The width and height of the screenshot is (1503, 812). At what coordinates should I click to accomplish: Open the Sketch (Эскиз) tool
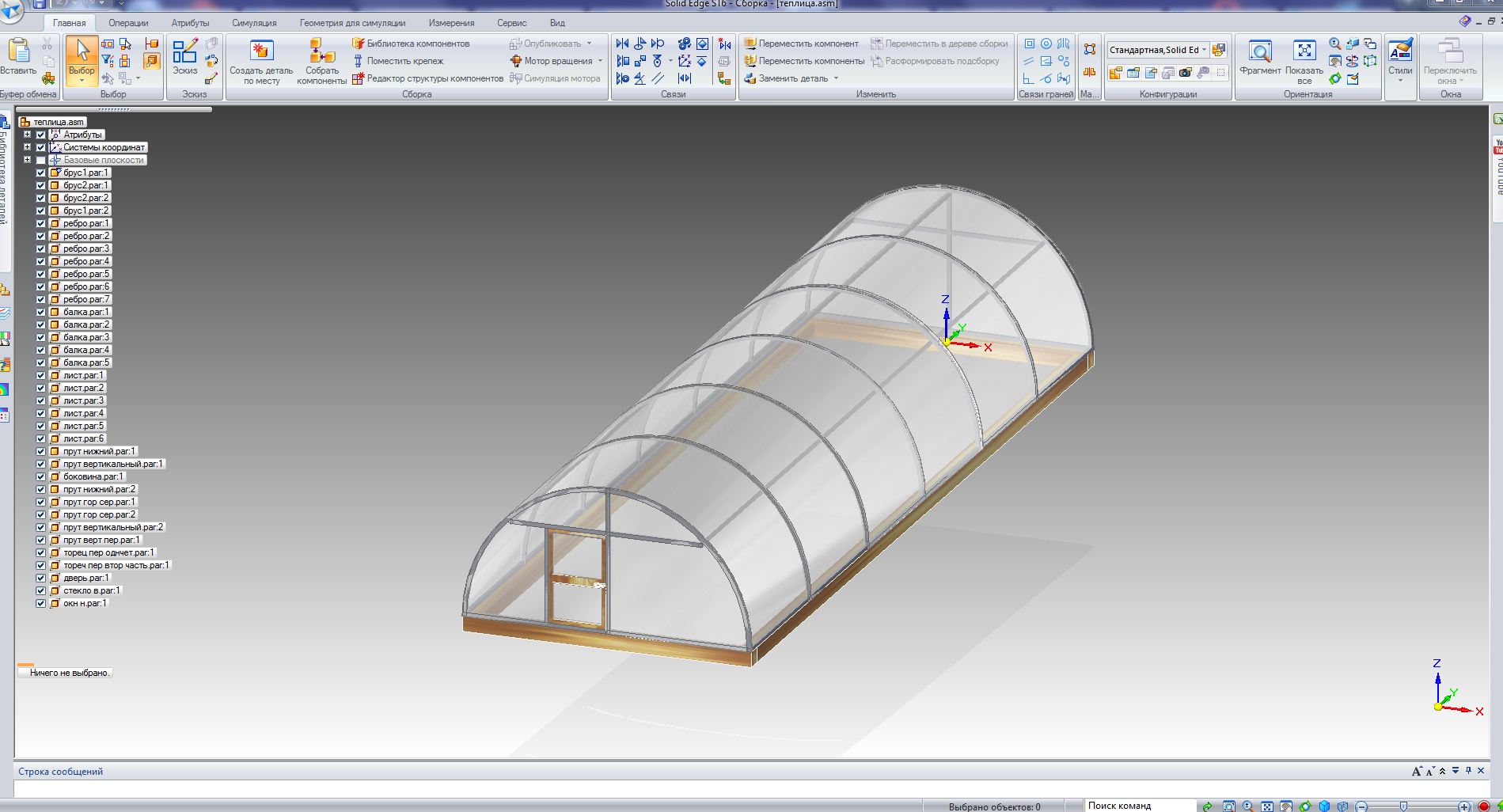click(x=184, y=53)
